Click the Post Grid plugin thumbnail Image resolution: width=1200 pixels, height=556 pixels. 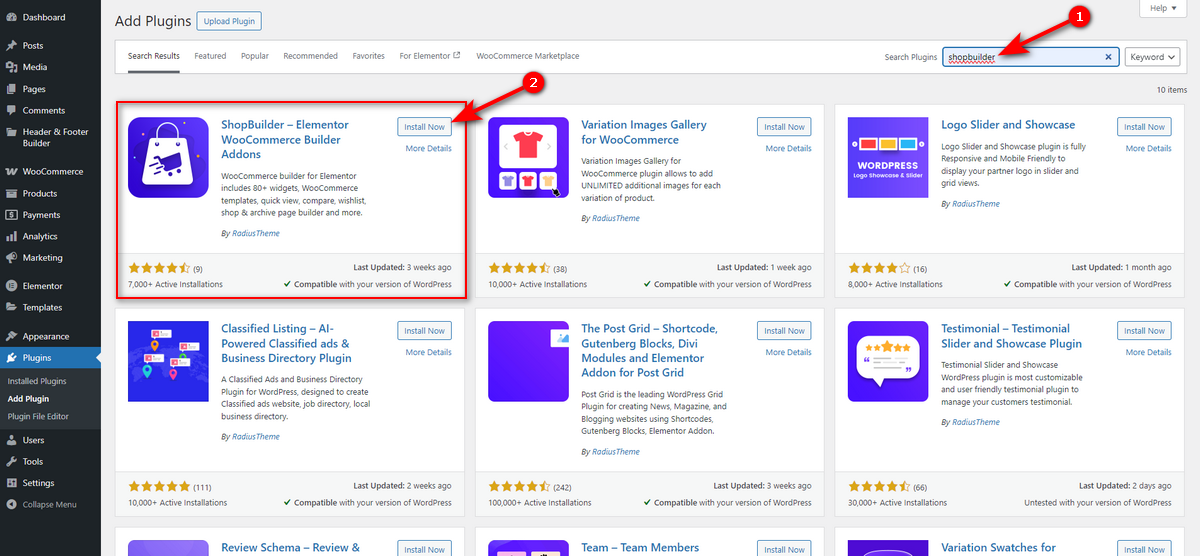tap(528, 361)
